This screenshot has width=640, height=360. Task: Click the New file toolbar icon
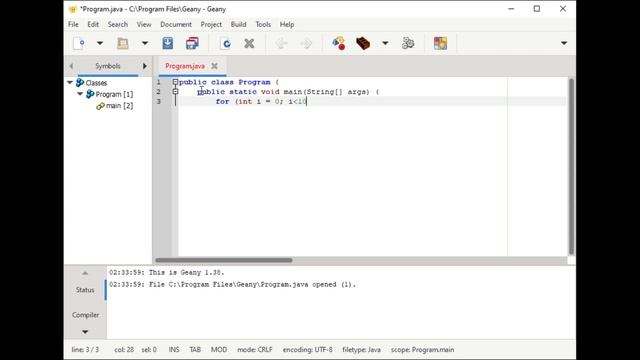79,43
